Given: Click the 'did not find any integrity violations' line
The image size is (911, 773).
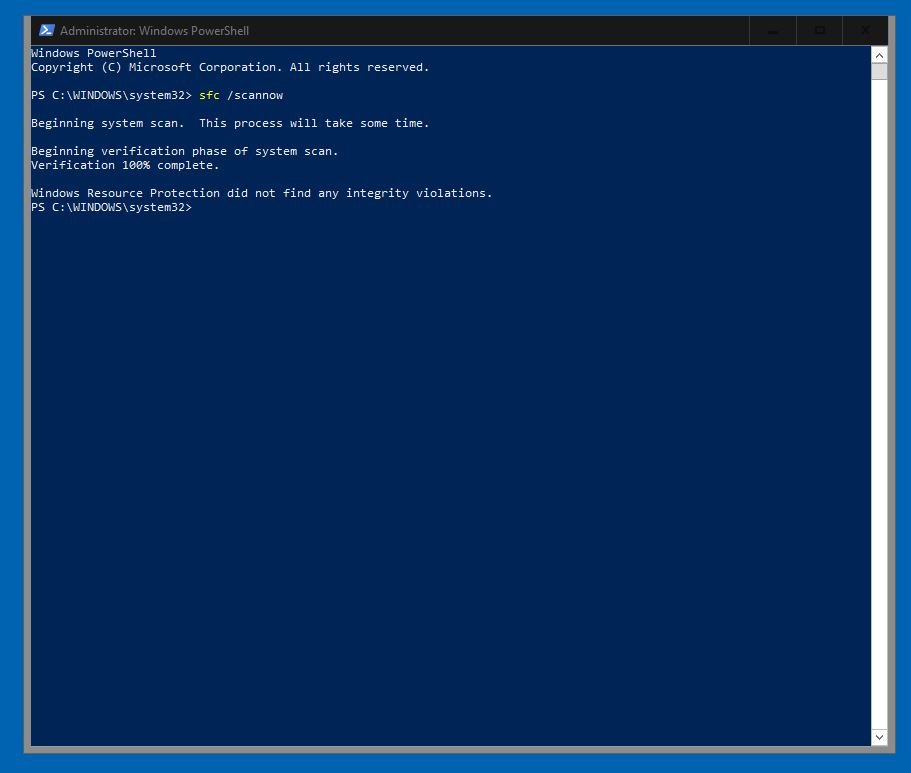Looking at the screenshot, I should [x=261, y=193].
